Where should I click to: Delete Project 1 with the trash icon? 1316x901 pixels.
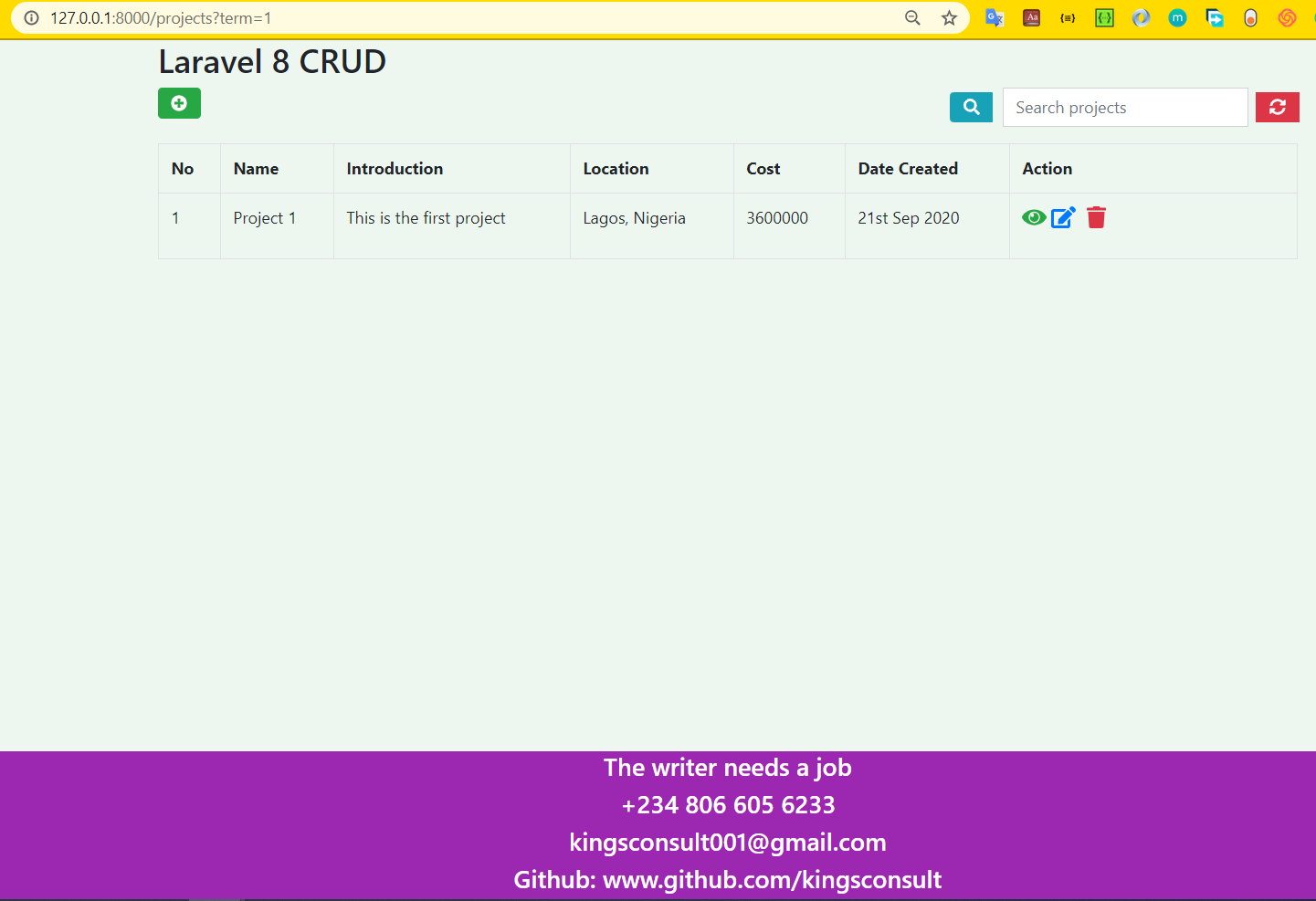(x=1096, y=217)
